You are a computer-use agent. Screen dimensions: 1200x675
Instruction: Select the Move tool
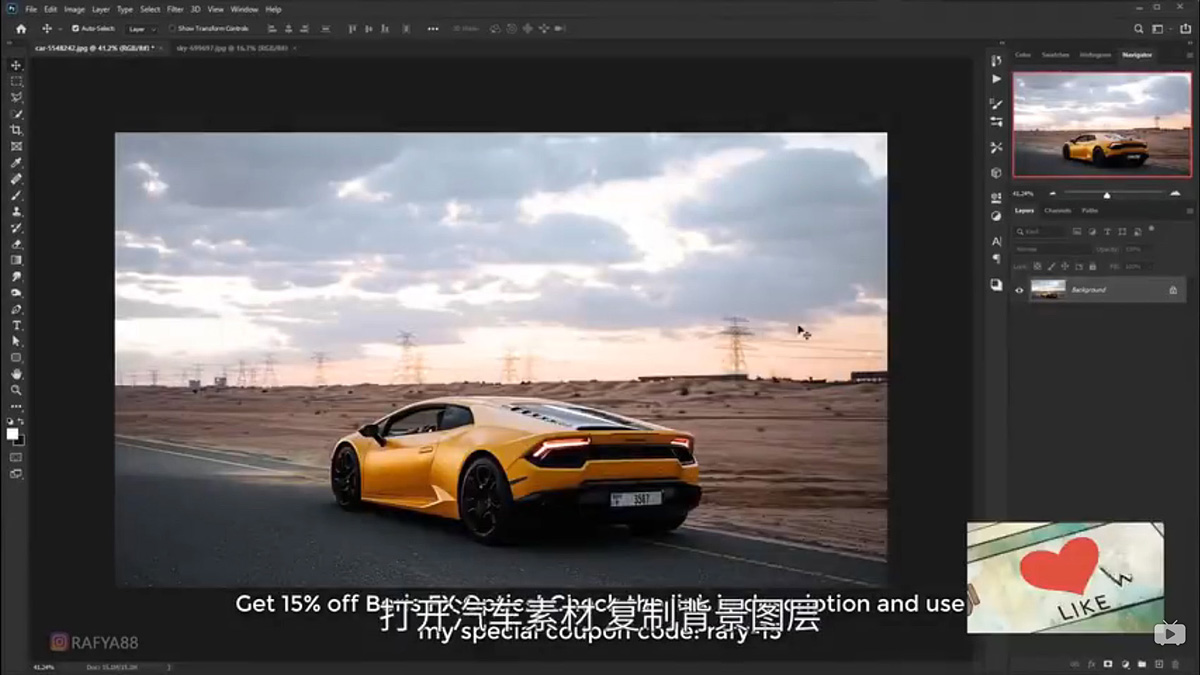14,64
